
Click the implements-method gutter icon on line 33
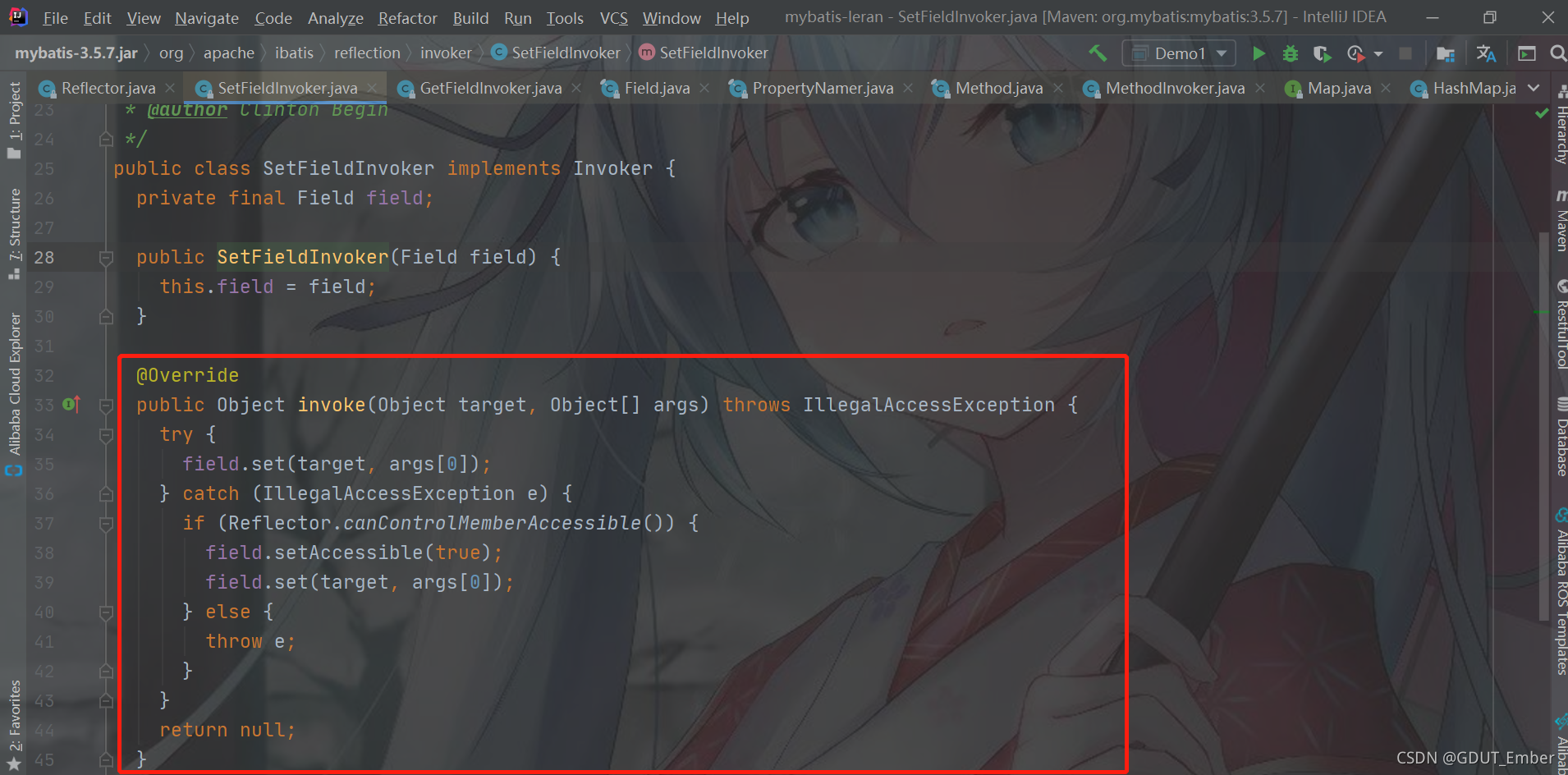pyautogui.click(x=71, y=404)
